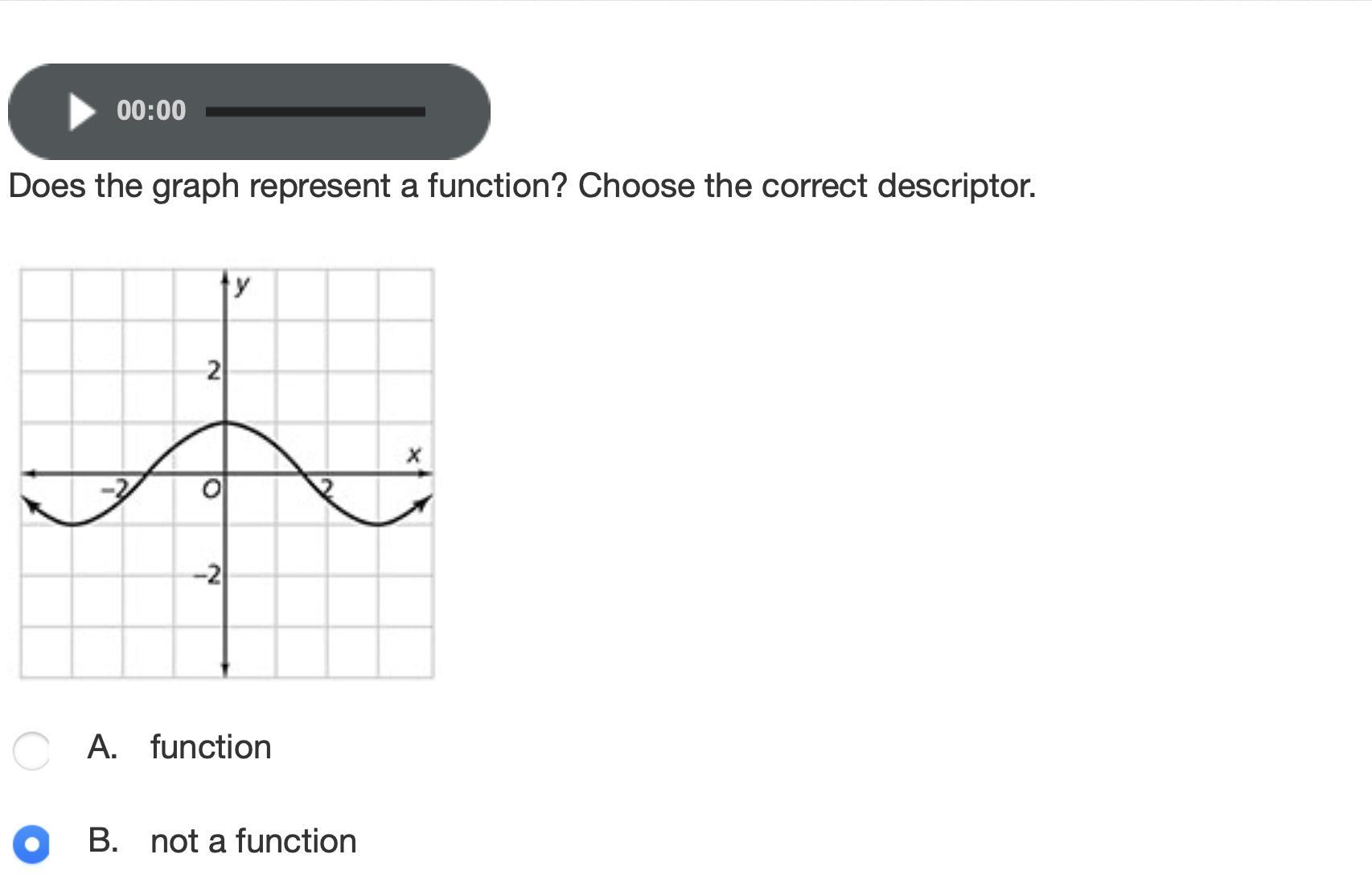Choose the "not a function" answer label
The image size is (1372, 883).
[x=253, y=841]
